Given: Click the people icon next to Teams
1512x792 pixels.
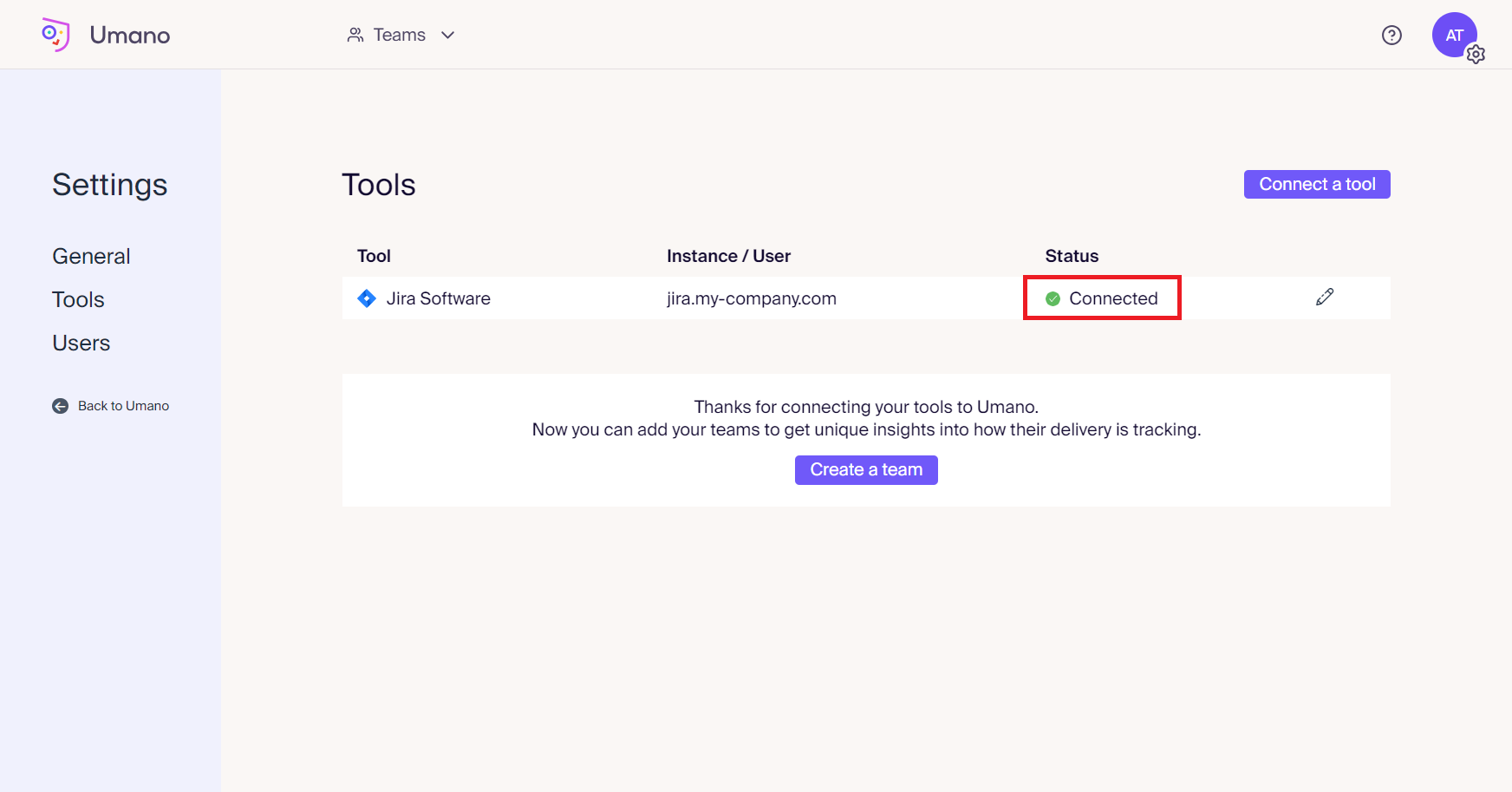Looking at the screenshot, I should click(x=355, y=35).
